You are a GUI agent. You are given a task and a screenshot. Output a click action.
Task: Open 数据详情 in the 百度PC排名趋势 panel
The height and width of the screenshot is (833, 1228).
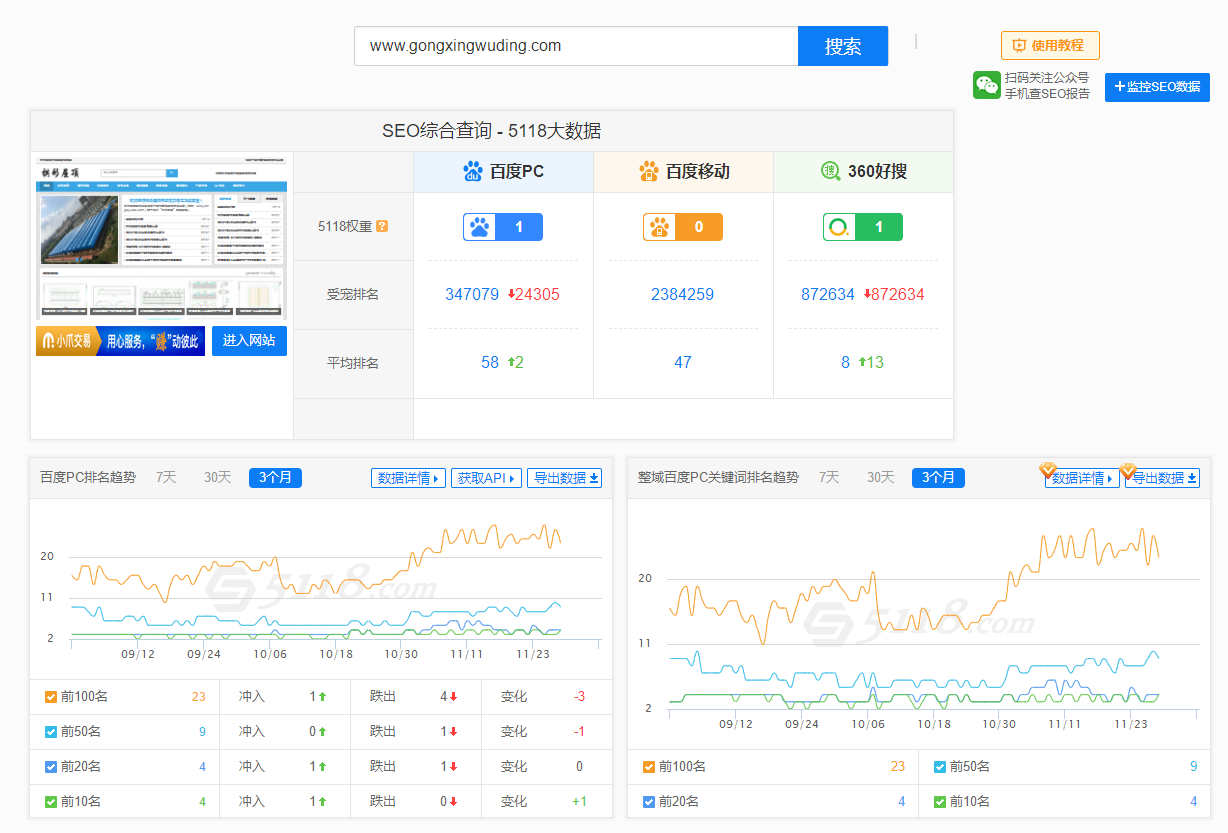click(x=408, y=478)
